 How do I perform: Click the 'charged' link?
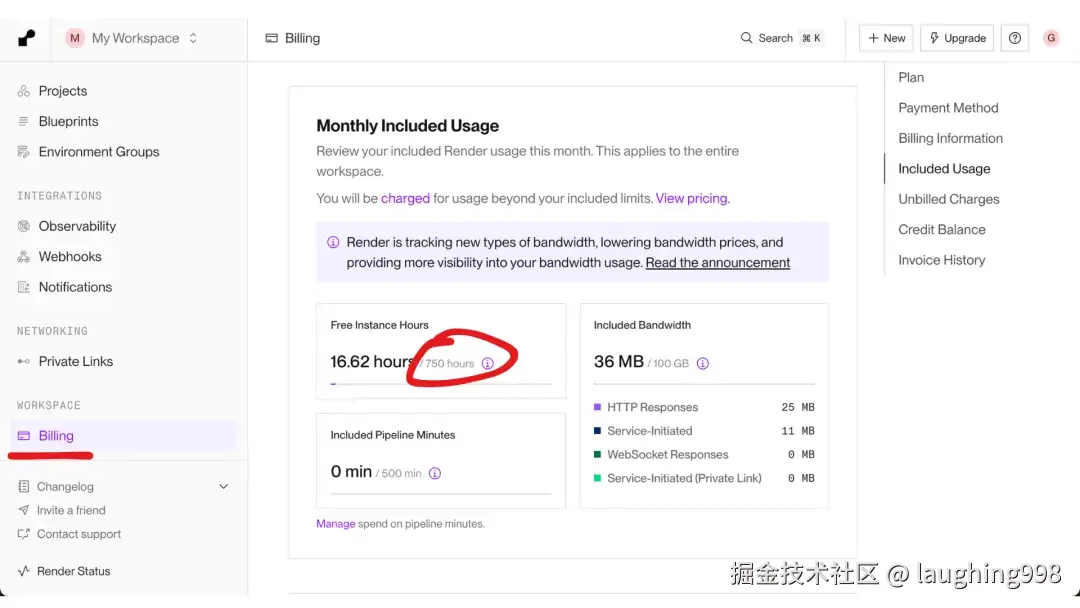(405, 198)
